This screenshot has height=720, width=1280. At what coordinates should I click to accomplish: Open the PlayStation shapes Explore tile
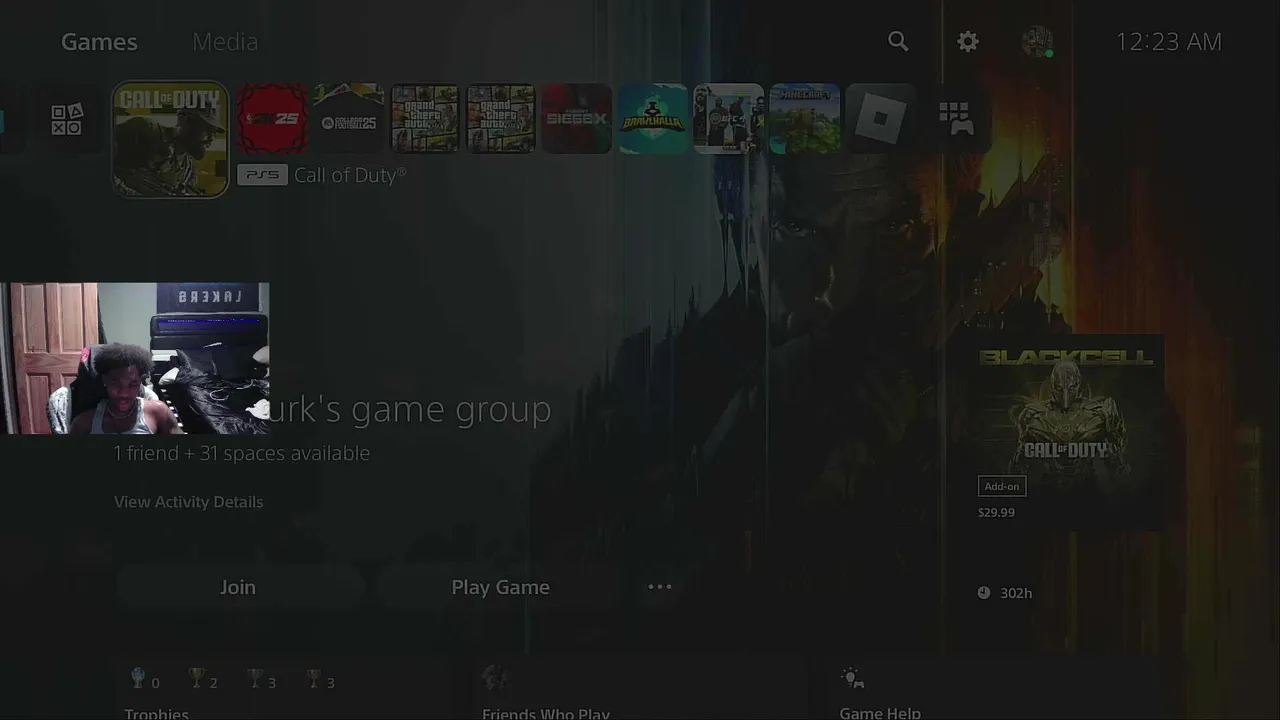point(67,119)
